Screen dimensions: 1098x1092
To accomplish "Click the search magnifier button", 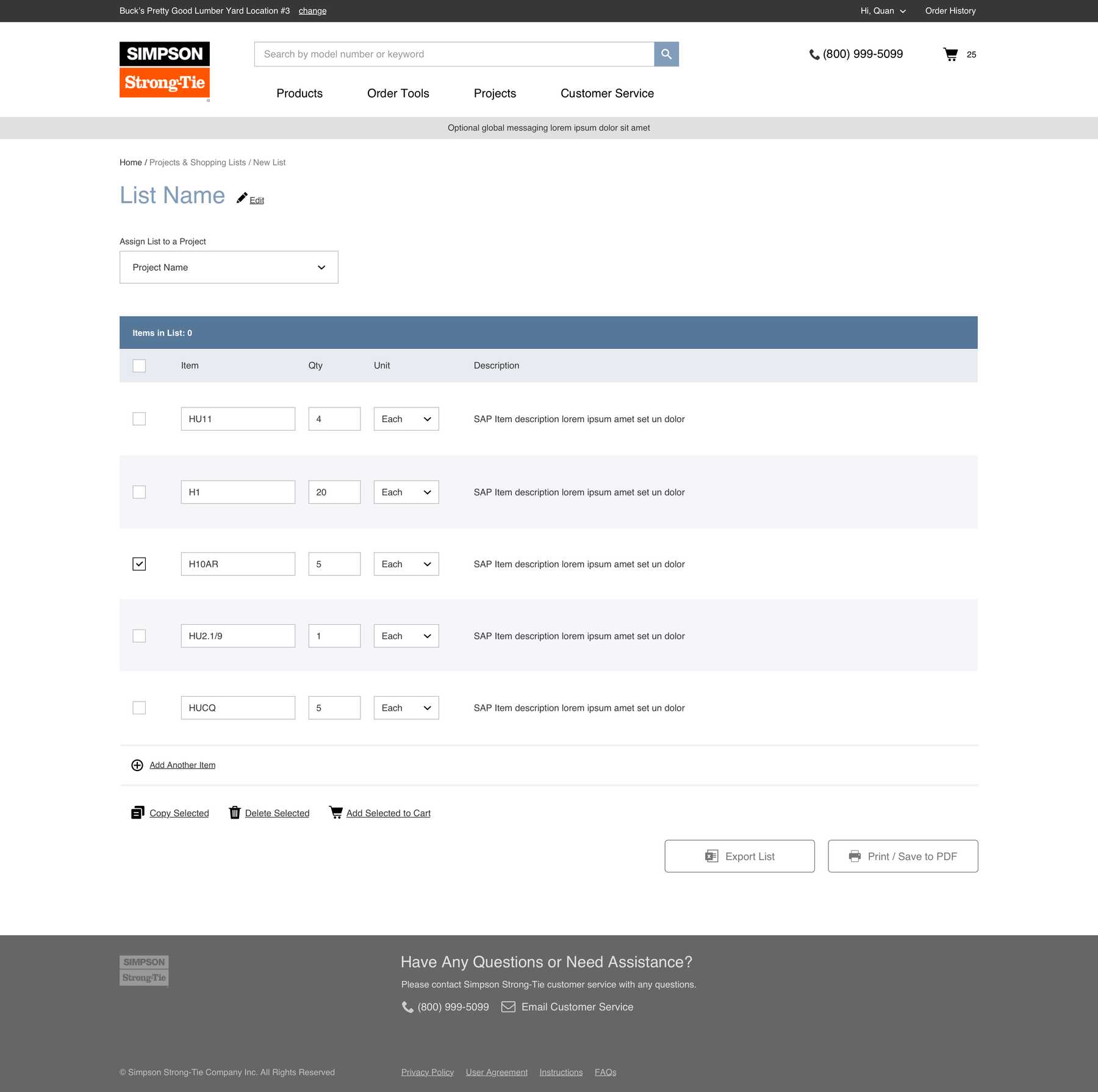I will click(666, 54).
